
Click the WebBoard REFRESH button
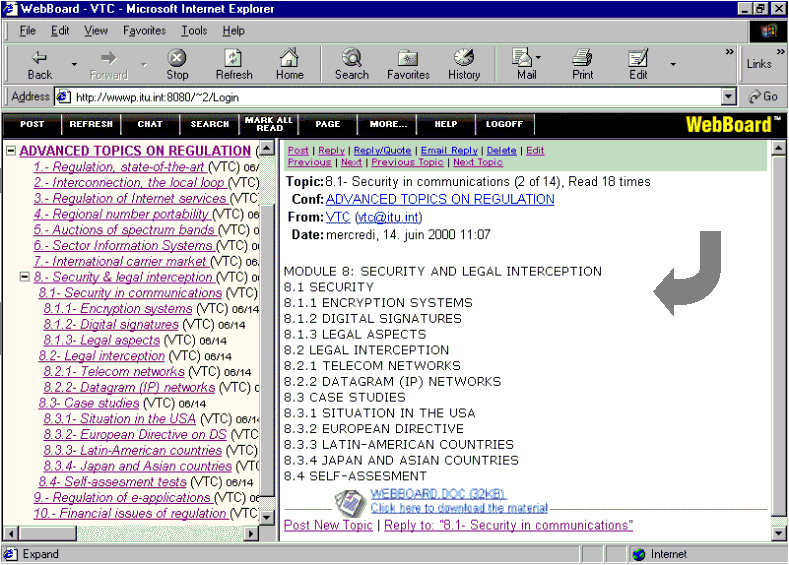coord(91,124)
